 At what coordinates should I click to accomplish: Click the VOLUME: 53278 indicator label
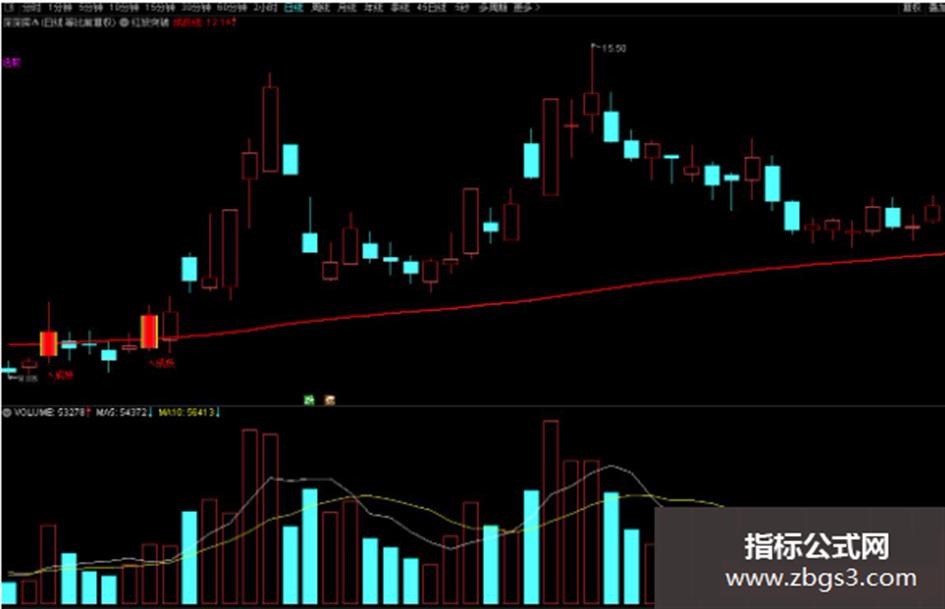click(x=52, y=412)
